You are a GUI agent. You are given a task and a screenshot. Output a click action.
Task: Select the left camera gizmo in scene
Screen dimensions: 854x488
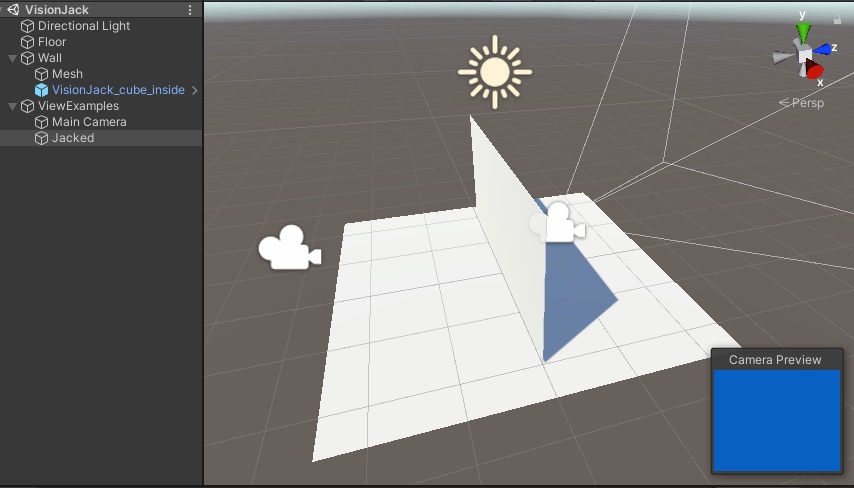point(290,248)
